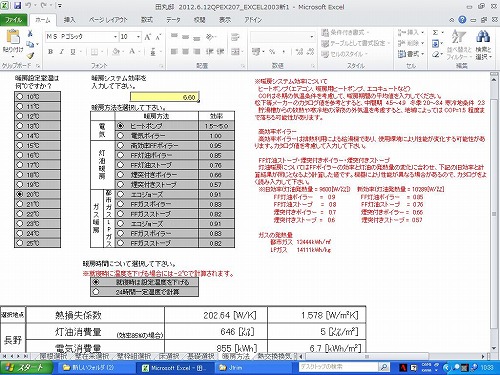500x375 pixels.
Task: Click the horizontal scrollbar right arrow
Action: 484,356
